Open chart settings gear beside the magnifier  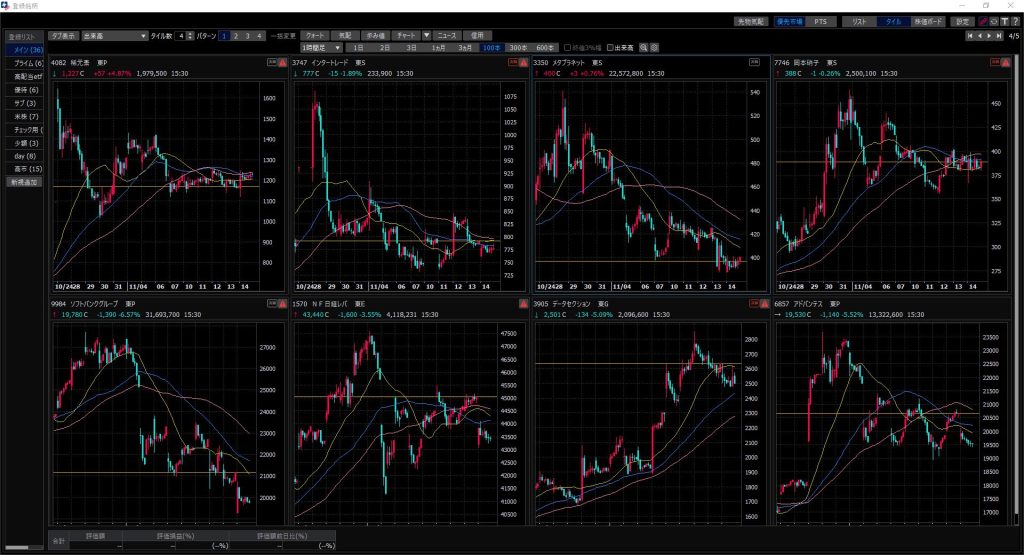tap(655, 47)
